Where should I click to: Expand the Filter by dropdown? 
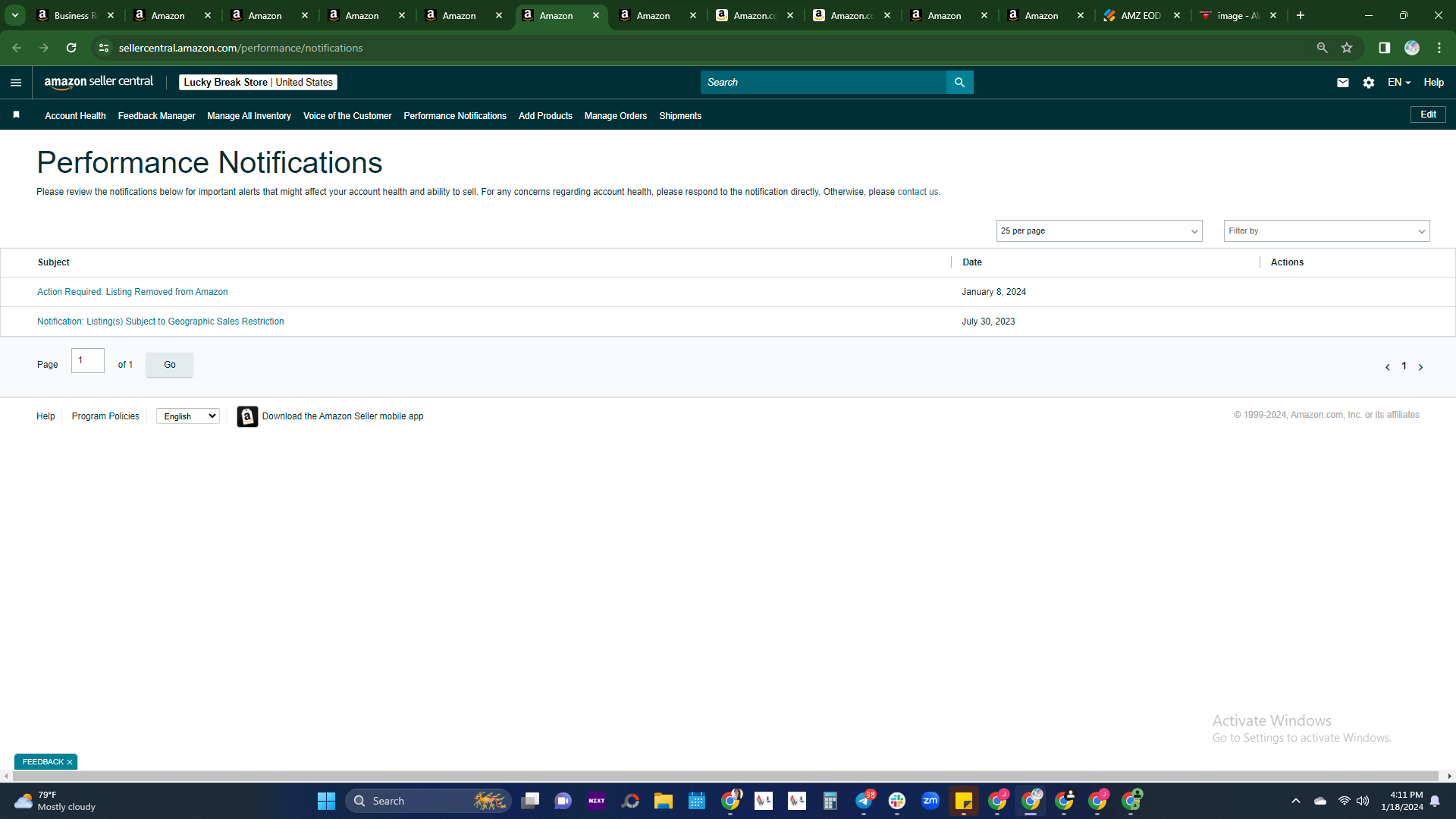coord(1326,231)
